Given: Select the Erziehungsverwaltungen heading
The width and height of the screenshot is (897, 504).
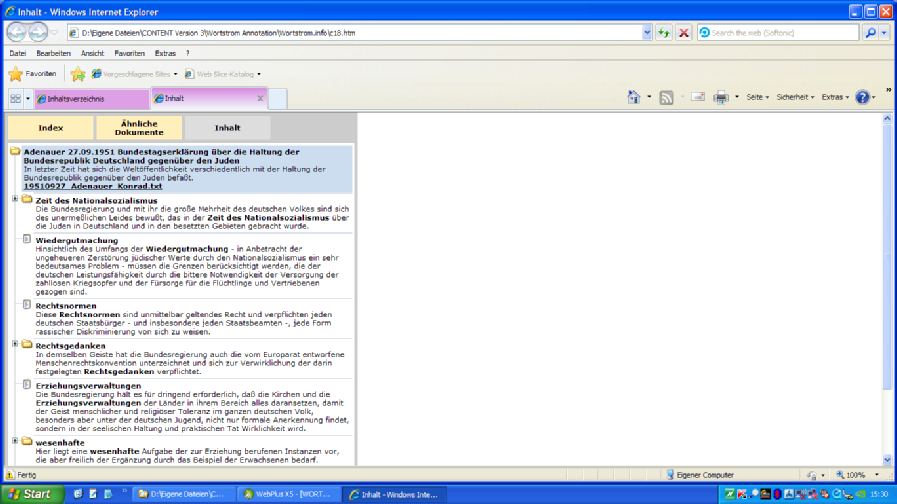Looking at the screenshot, I should [x=88, y=386].
